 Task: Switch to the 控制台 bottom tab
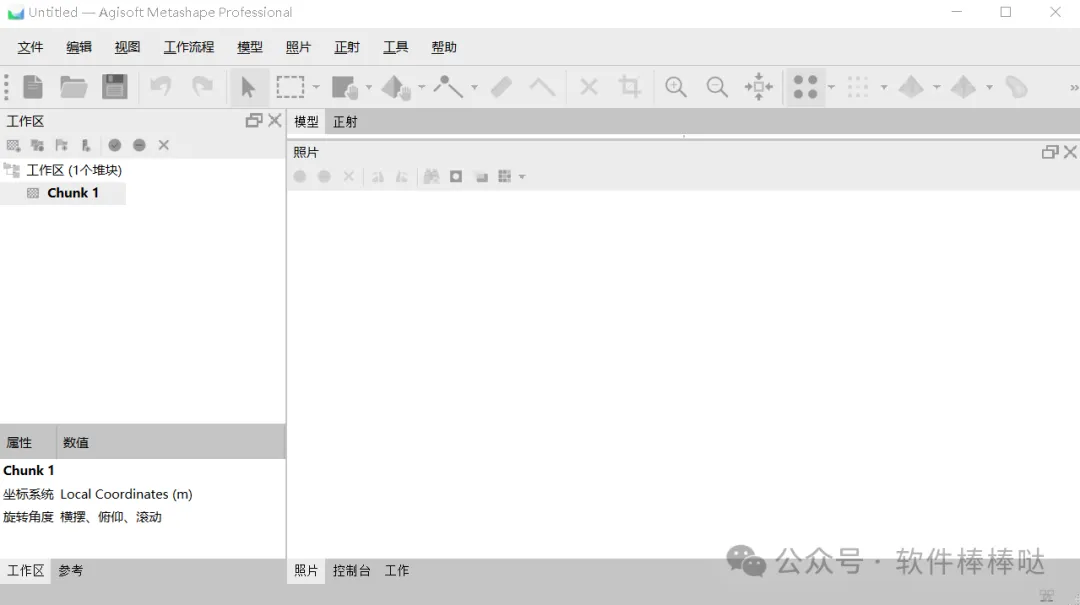coord(351,571)
